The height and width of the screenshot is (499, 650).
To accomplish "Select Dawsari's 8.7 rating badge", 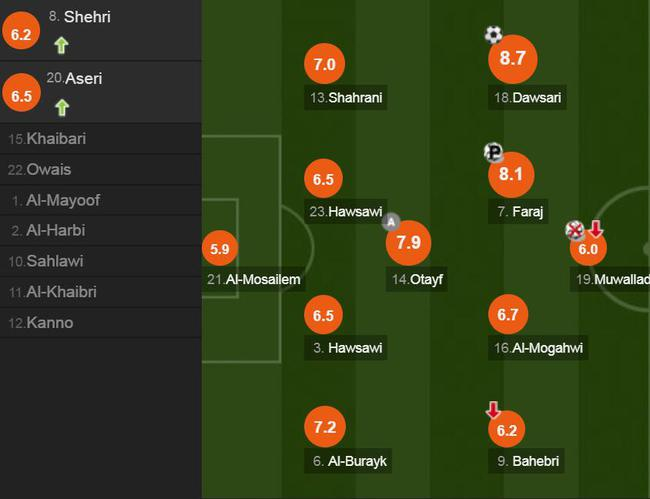I will click(x=513, y=59).
